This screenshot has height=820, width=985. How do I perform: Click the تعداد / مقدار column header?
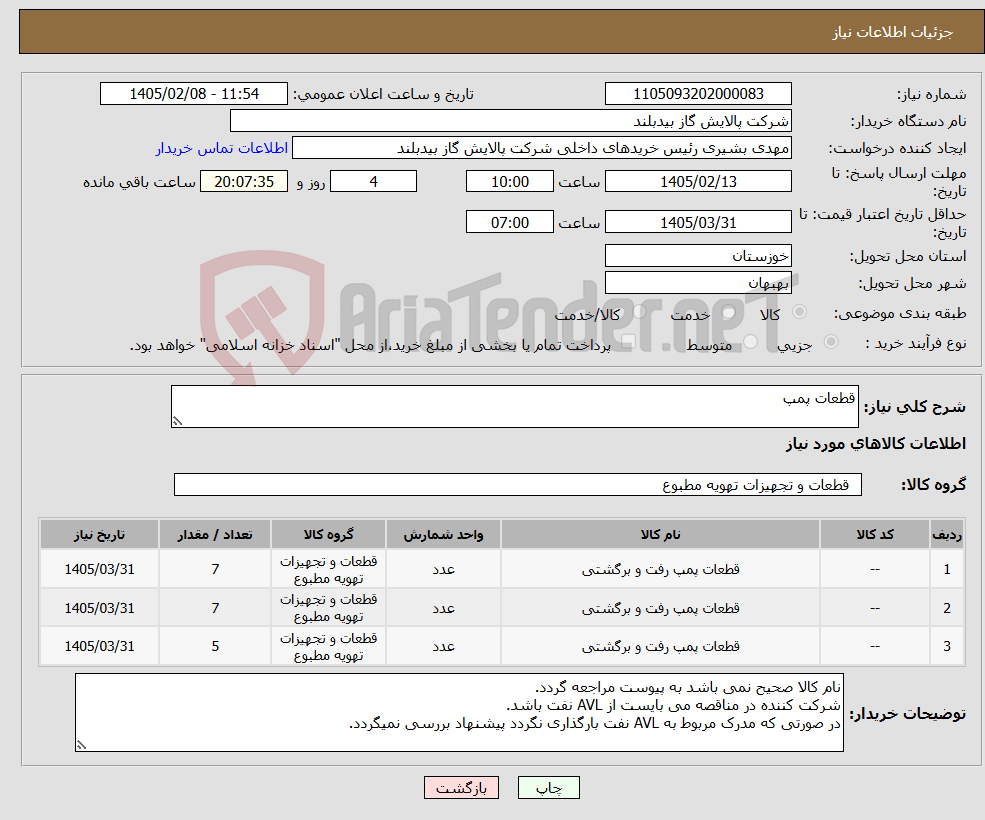[215, 534]
